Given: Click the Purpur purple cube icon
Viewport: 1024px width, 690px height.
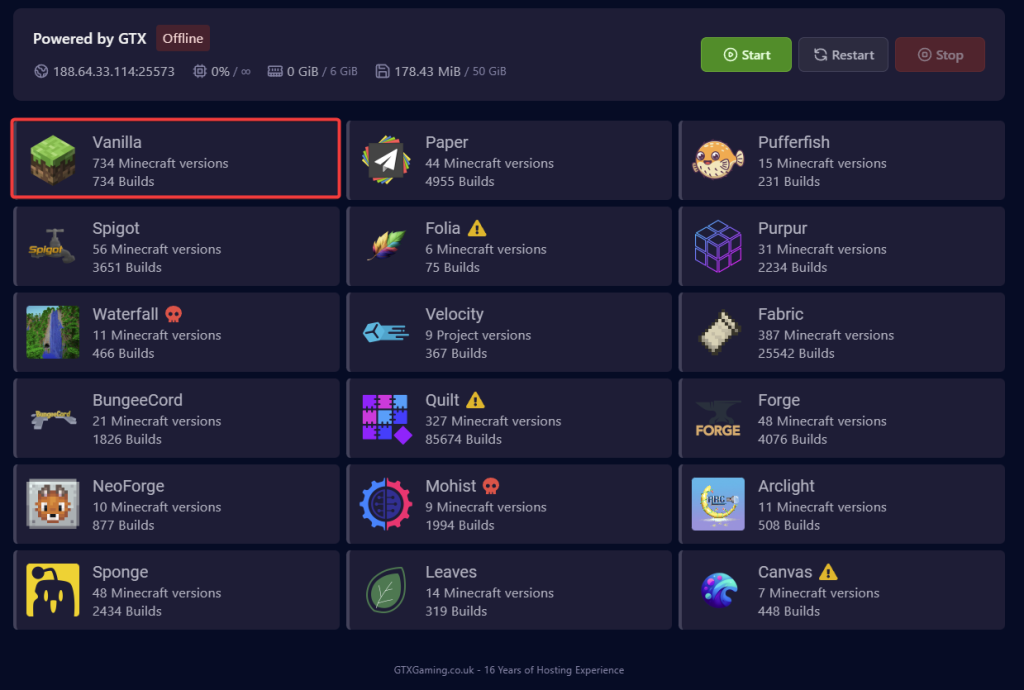Looking at the screenshot, I should pos(718,247).
